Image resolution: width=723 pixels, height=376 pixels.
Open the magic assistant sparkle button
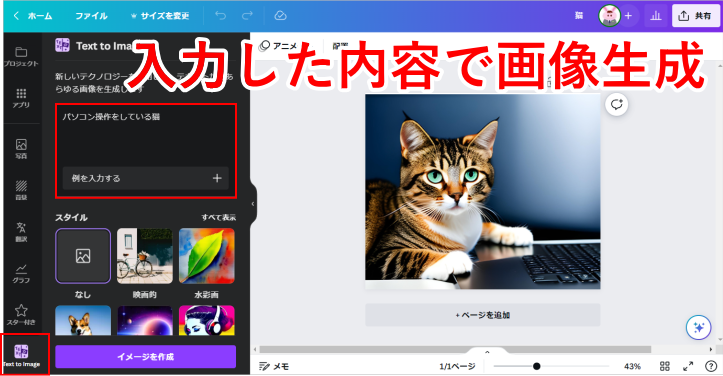pyautogui.click(x=699, y=328)
